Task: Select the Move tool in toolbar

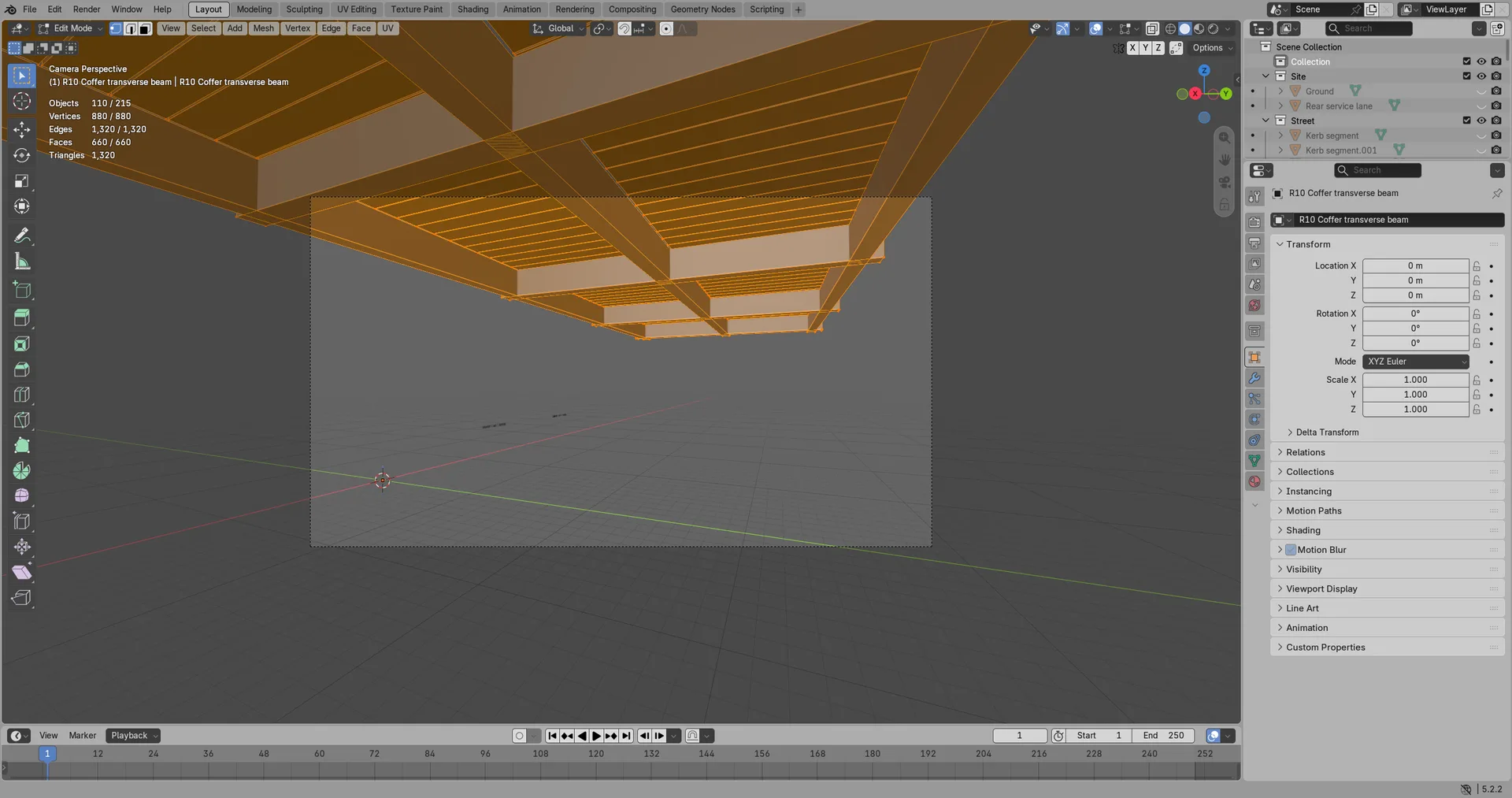Action: pyautogui.click(x=22, y=129)
